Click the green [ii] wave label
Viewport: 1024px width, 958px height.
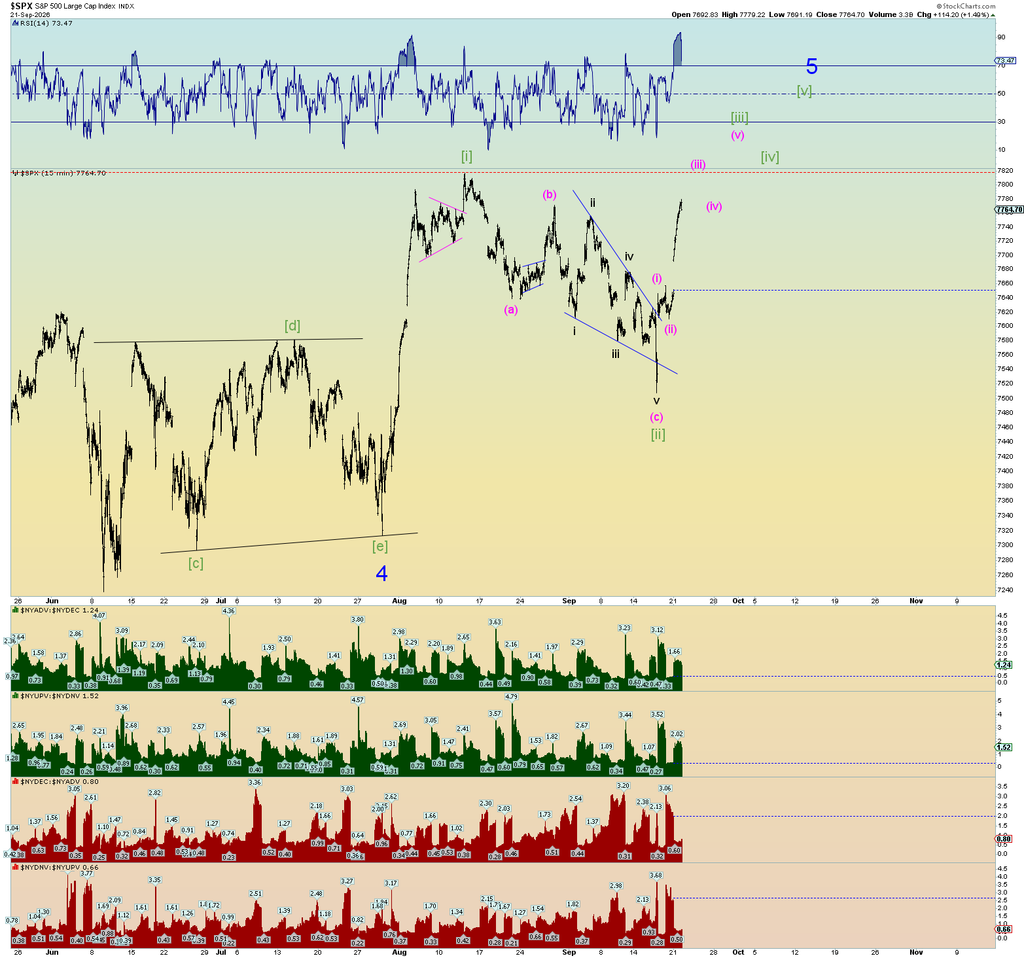[658, 434]
